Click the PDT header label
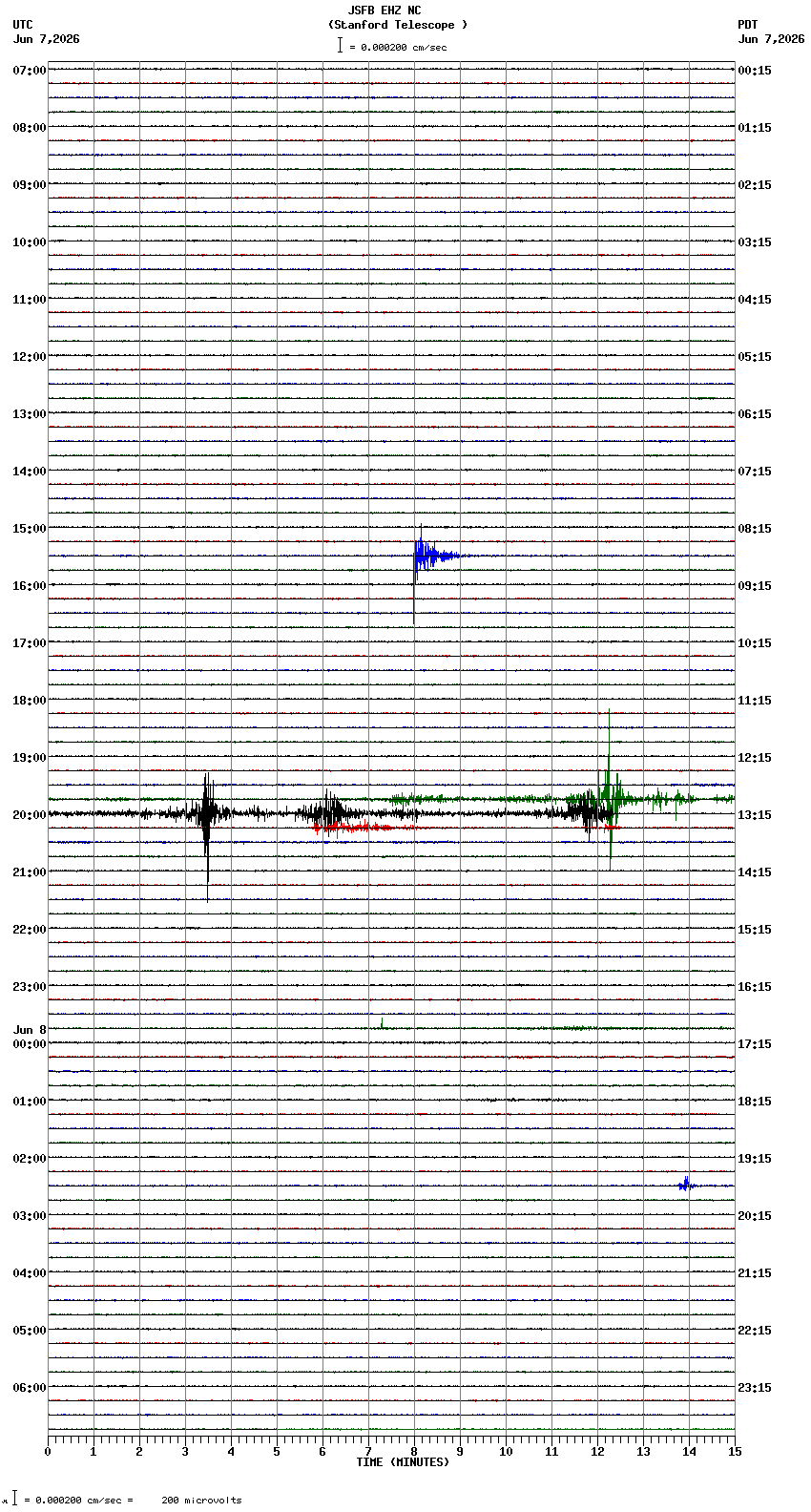 click(x=747, y=25)
